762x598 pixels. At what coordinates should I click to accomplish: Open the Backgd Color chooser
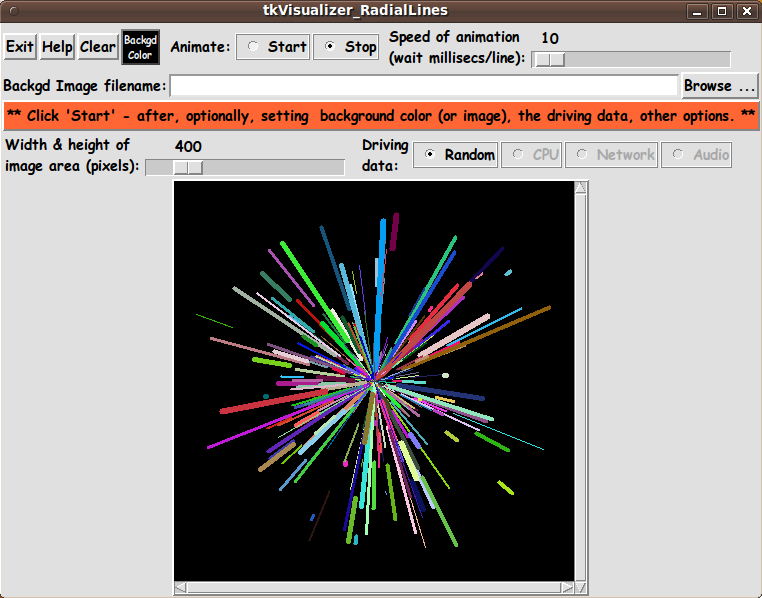point(140,47)
